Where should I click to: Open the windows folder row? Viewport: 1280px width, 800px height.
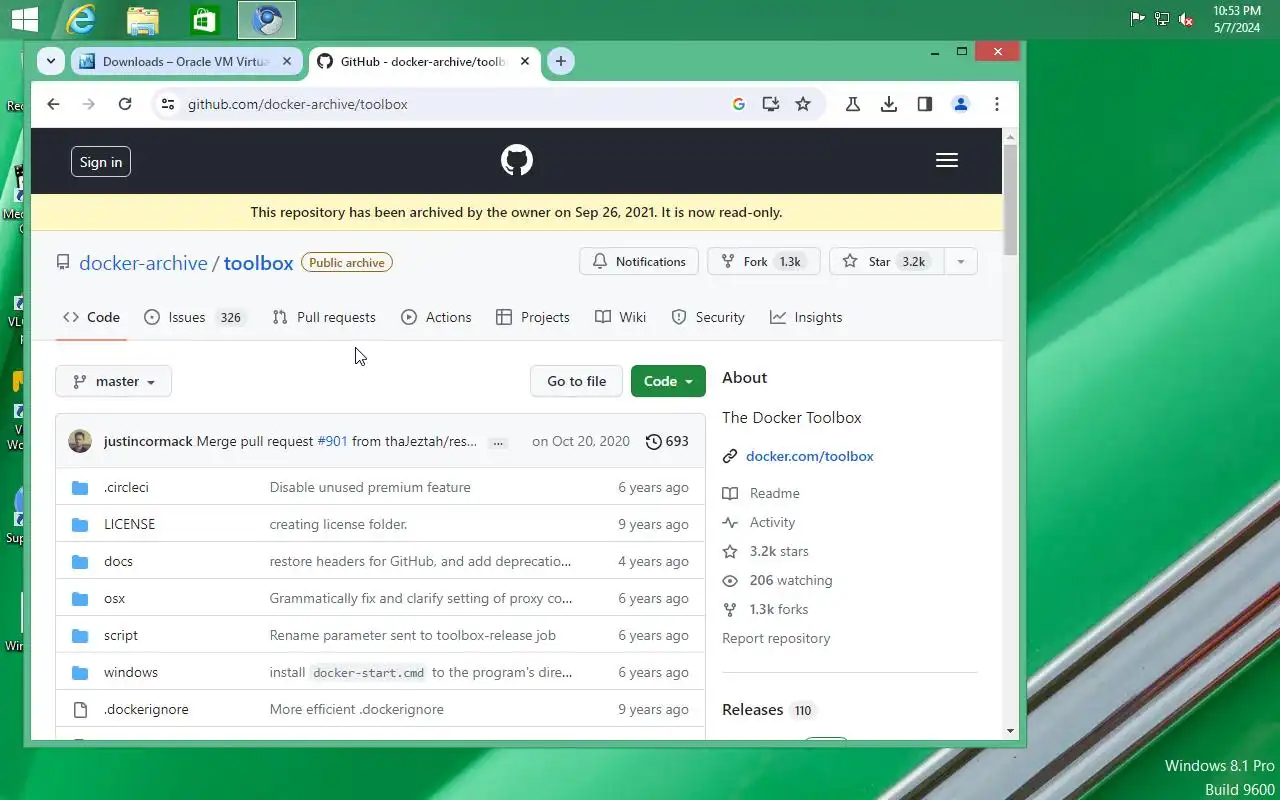click(x=380, y=672)
